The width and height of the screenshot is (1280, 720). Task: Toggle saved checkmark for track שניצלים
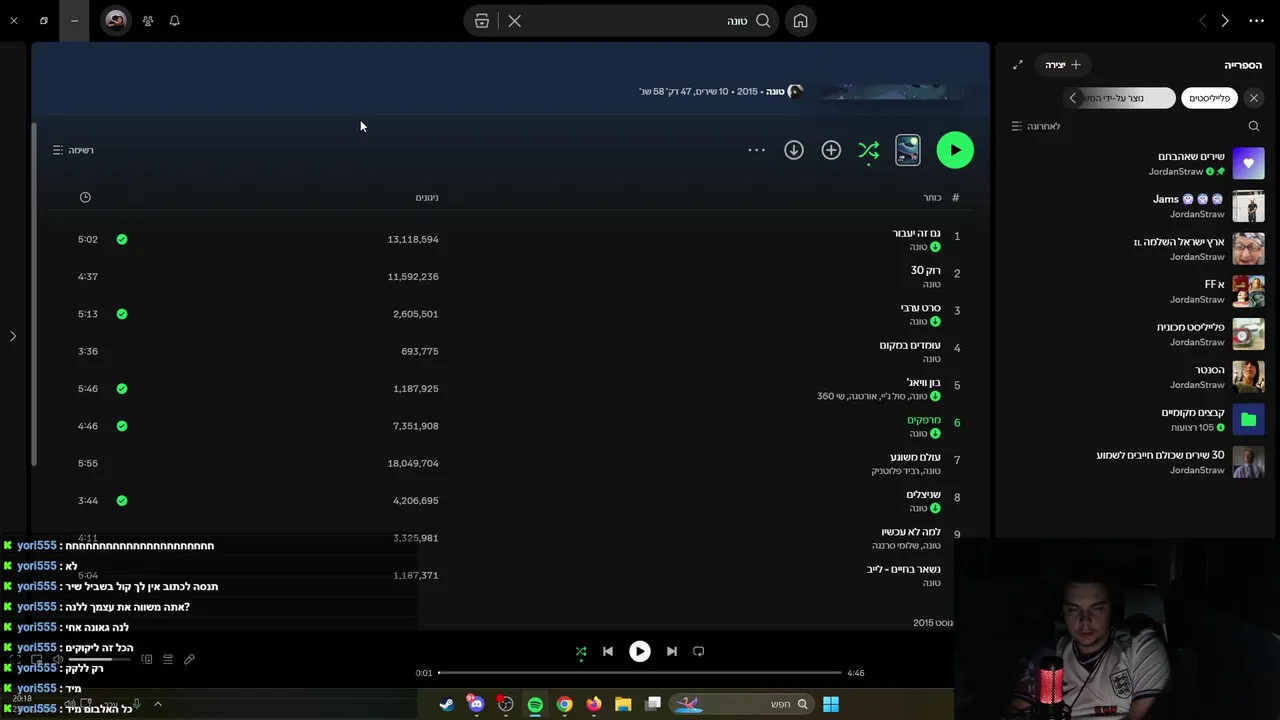coord(122,501)
